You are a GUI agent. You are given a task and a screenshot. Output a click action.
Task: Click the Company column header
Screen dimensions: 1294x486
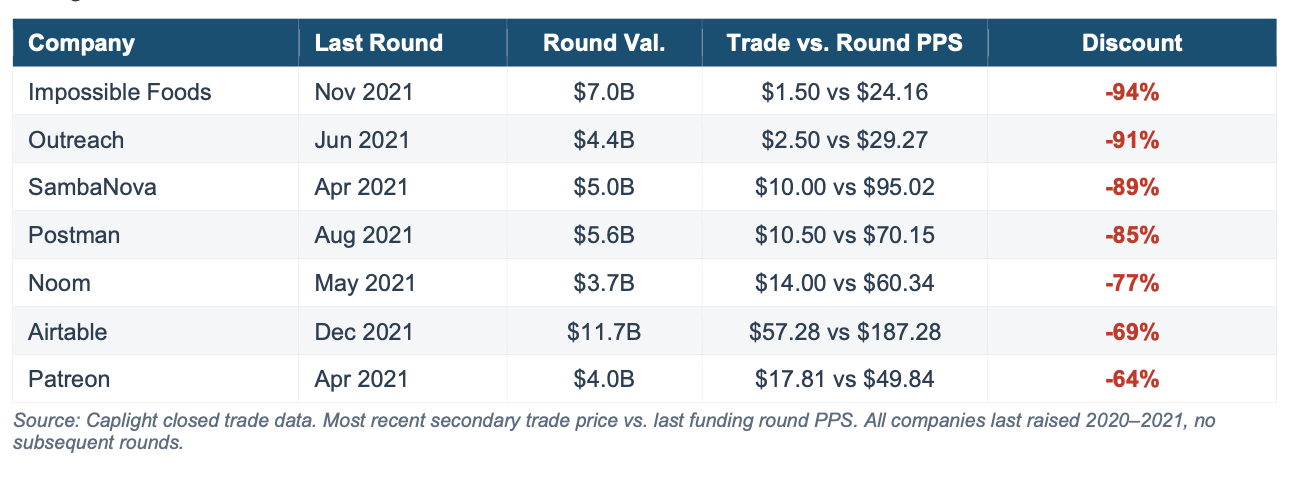[81, 43]
